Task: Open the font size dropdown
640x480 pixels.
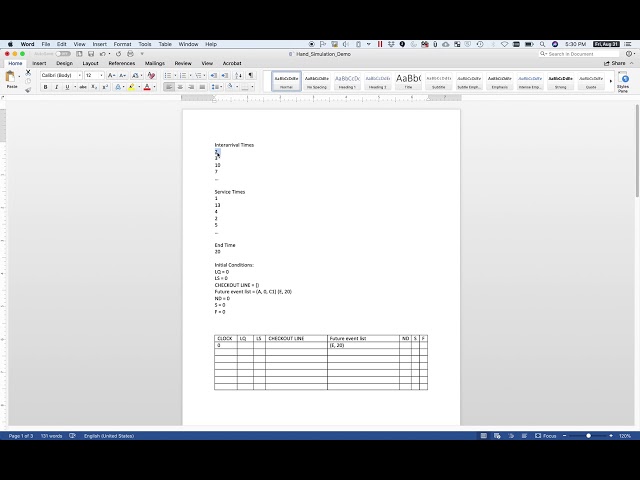Action: pos(101,76)
